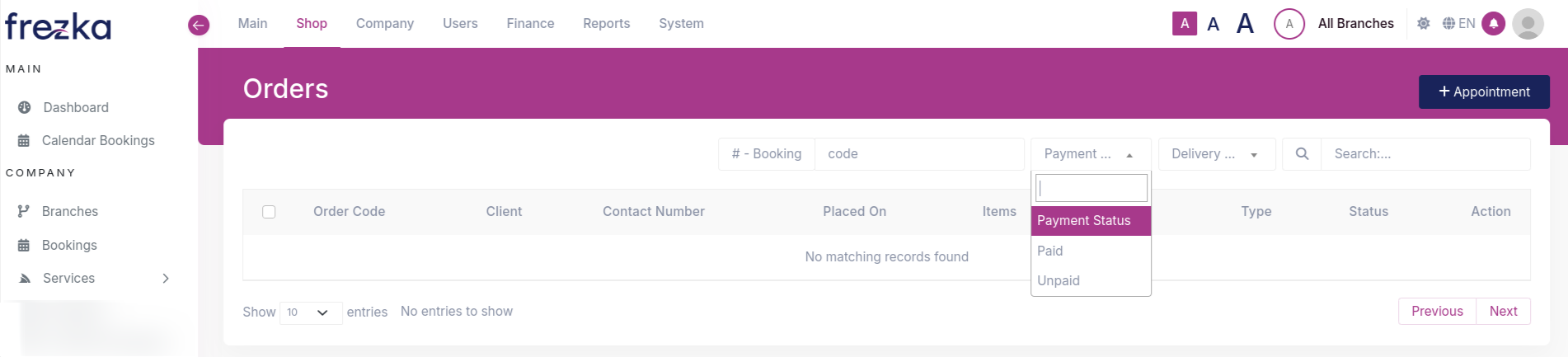The width and height of the screenshot is (1568, 357).
Task: Open the user avatar profile menu
Action: pos(1528,24)
